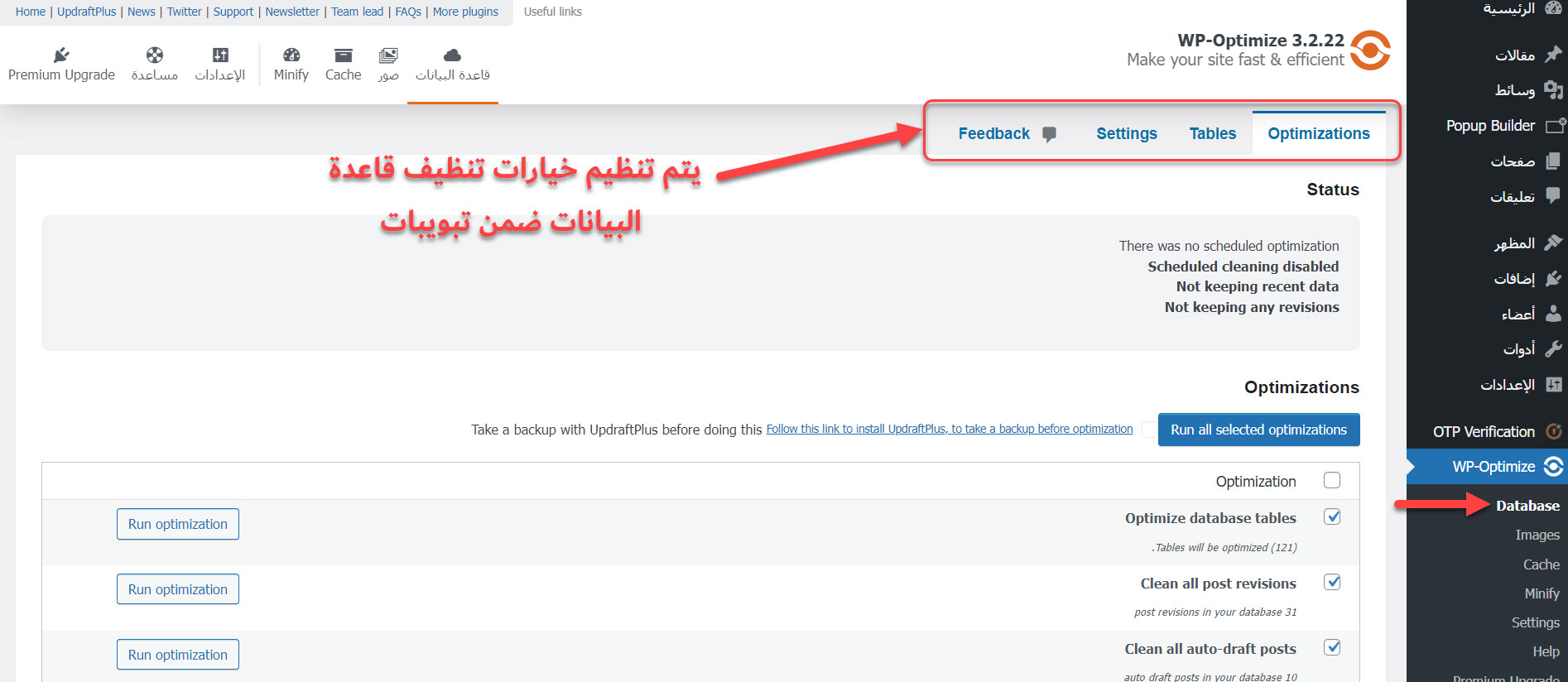Screen dimensions: 1568x682
Task: Uncheck Clean all auto-draft posts checkbox
Action: 1332,647
